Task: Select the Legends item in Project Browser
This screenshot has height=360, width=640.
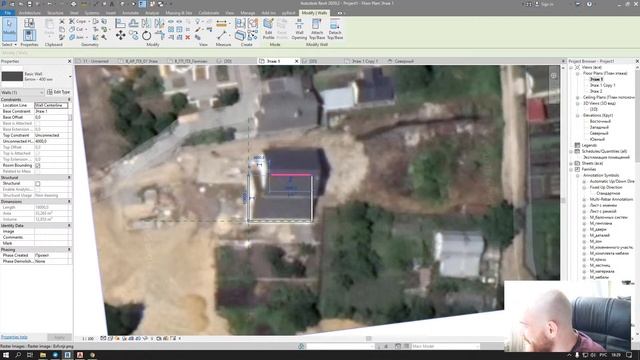Action: coord(589,145)
